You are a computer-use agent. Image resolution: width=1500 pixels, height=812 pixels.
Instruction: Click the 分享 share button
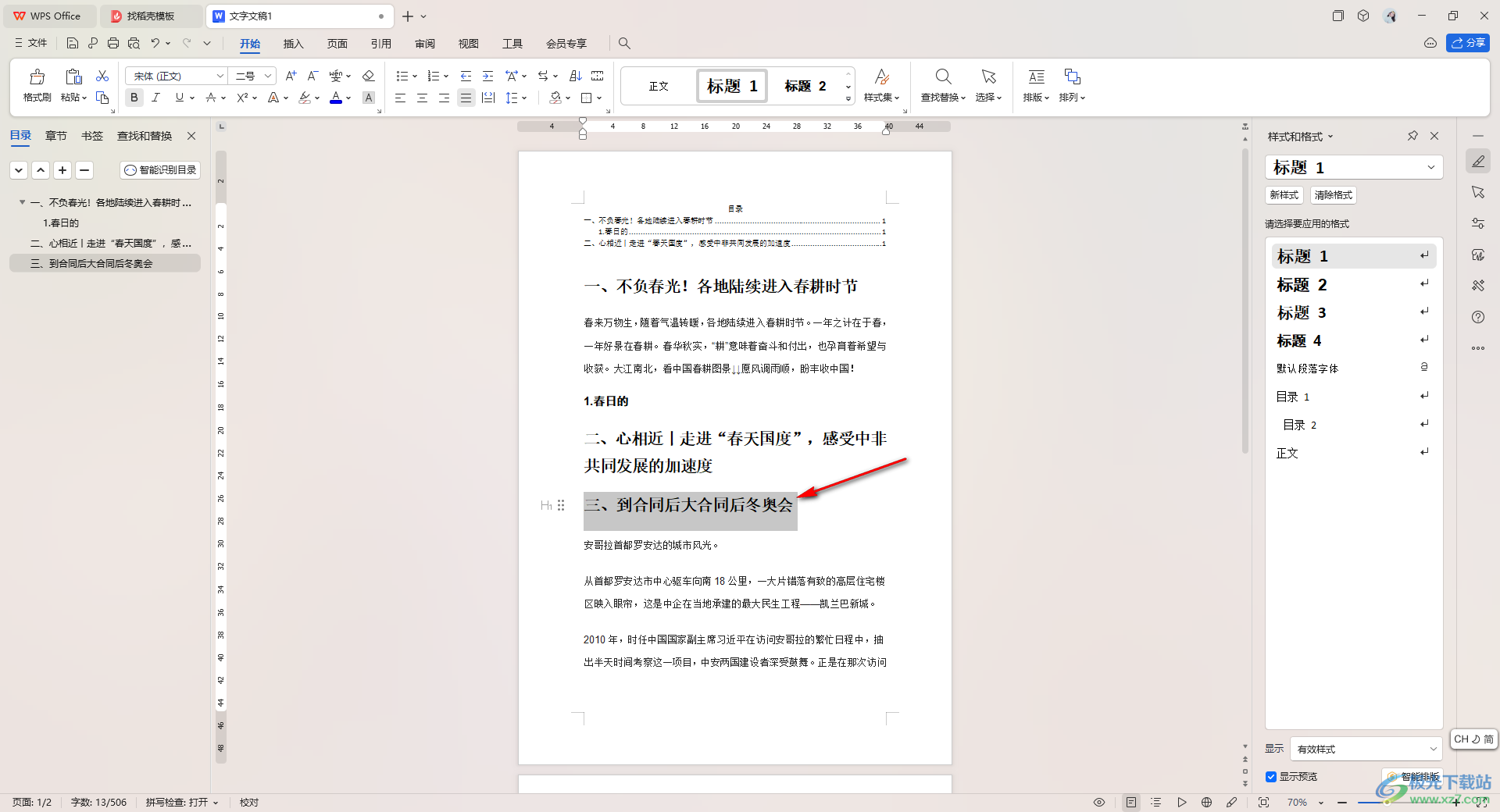[x=1468, y=43]
